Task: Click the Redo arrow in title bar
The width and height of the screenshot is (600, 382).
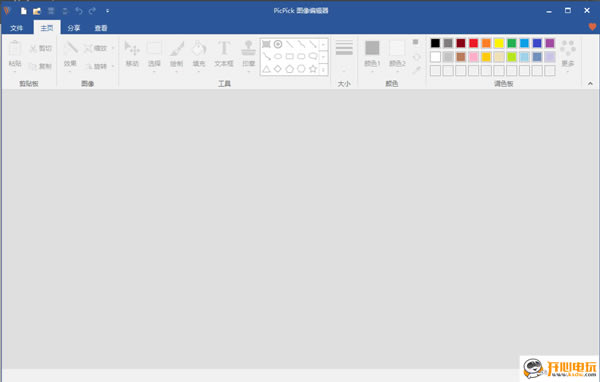Action: click(92, 11)
